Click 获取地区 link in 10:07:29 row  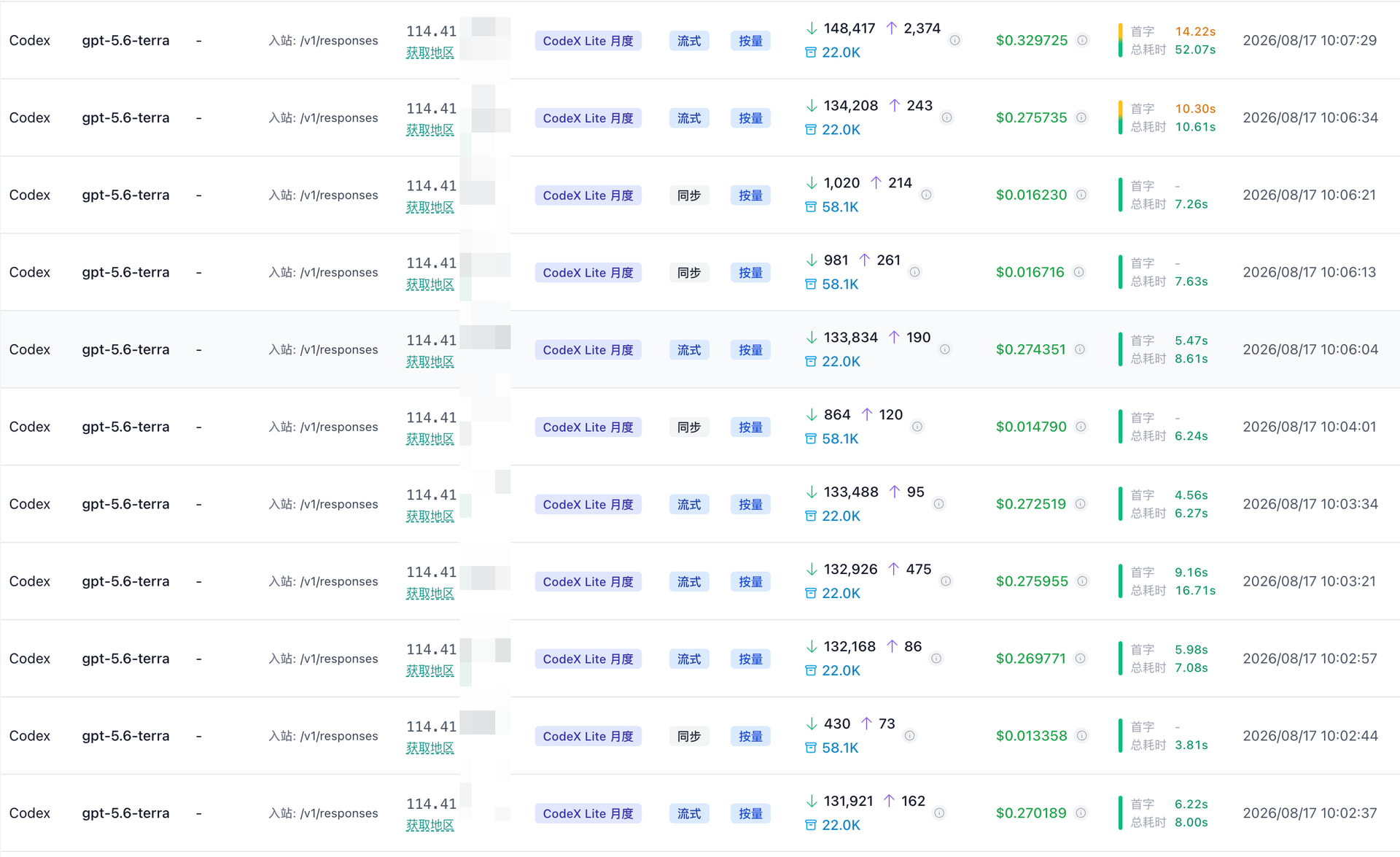point(430,53)
